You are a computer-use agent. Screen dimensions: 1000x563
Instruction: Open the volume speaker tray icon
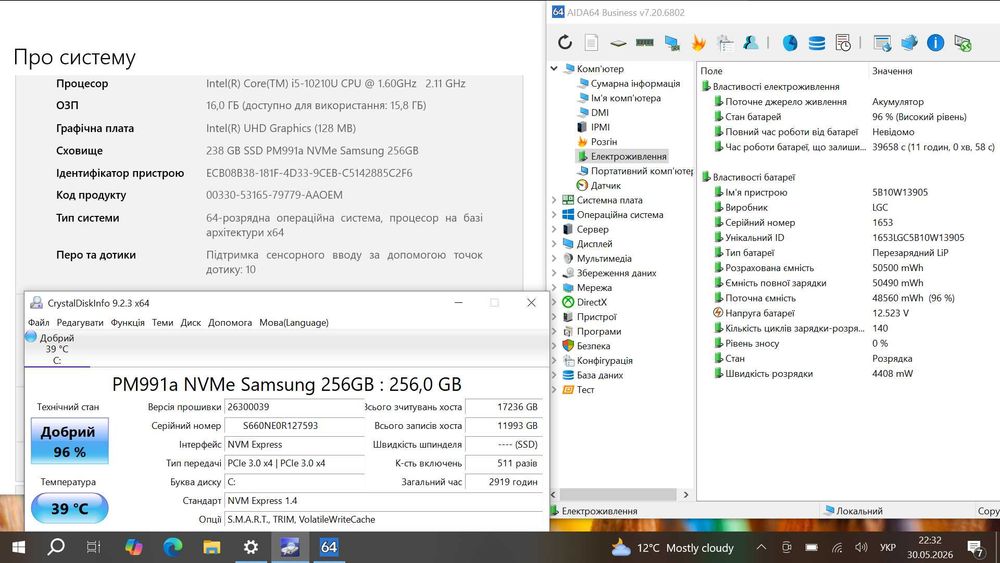pyautogui.click(x=861, y=547)
